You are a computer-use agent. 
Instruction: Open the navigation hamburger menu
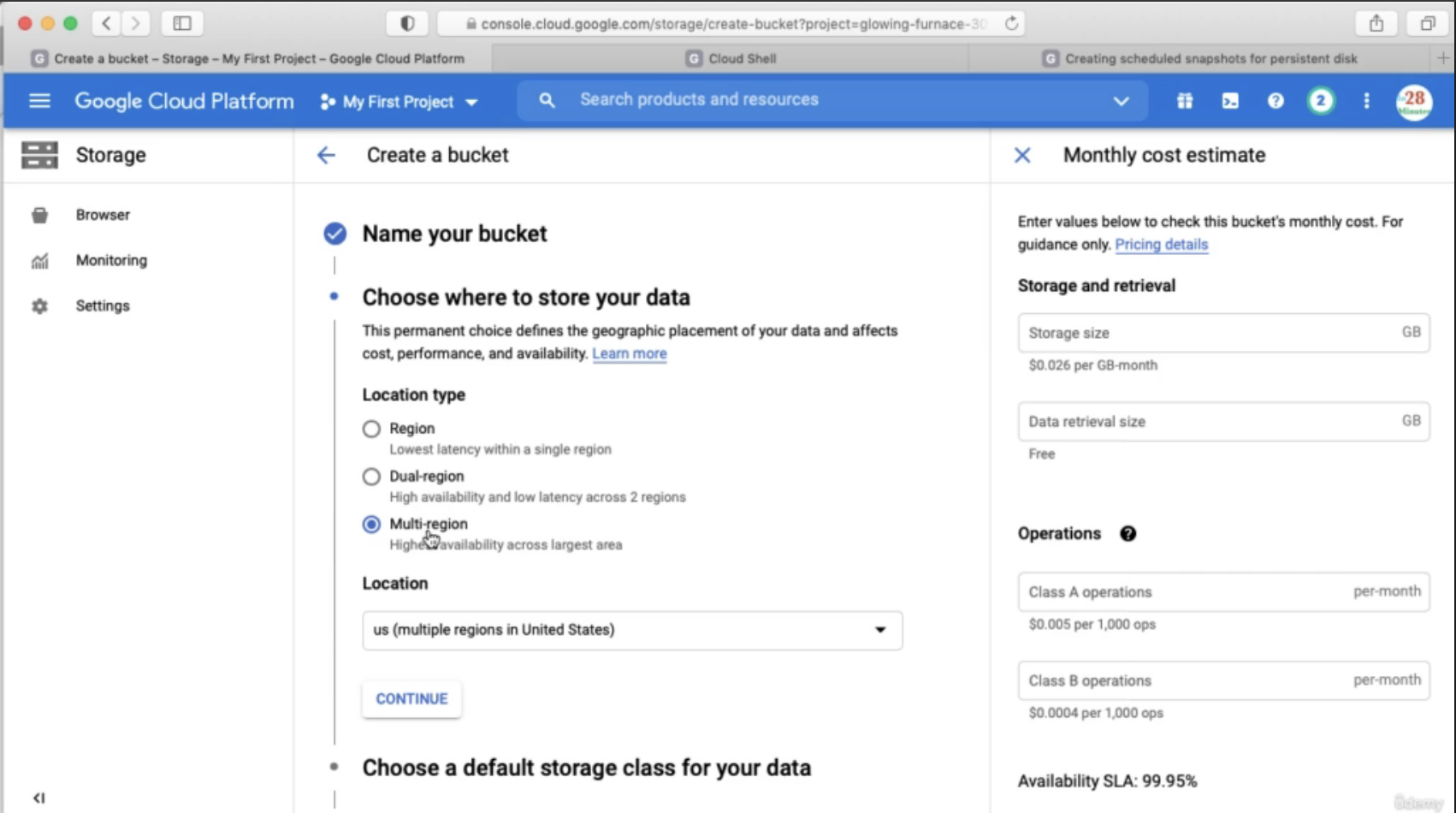(x=39, y=101)
